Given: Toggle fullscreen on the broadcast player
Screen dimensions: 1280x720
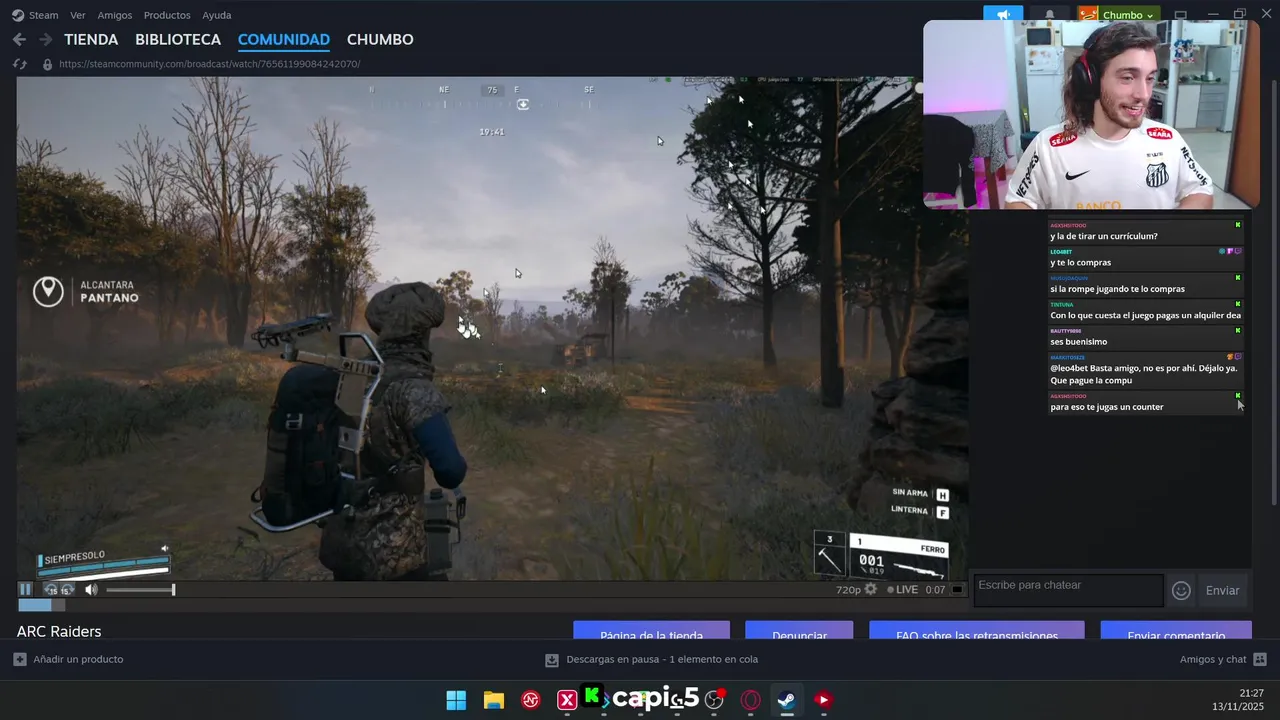Looking at the screenshot, I should click(957, 590).
